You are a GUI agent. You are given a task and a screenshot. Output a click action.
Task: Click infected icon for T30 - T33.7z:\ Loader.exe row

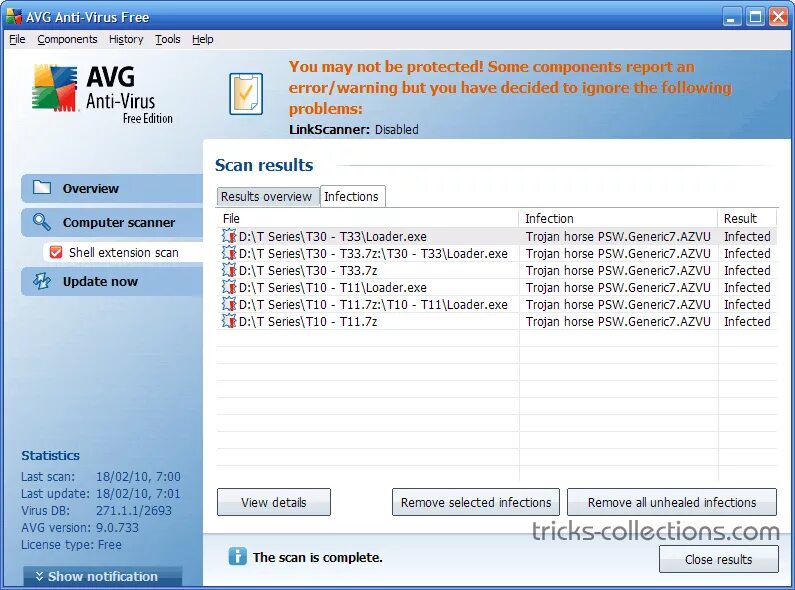(x=229, y=253)
